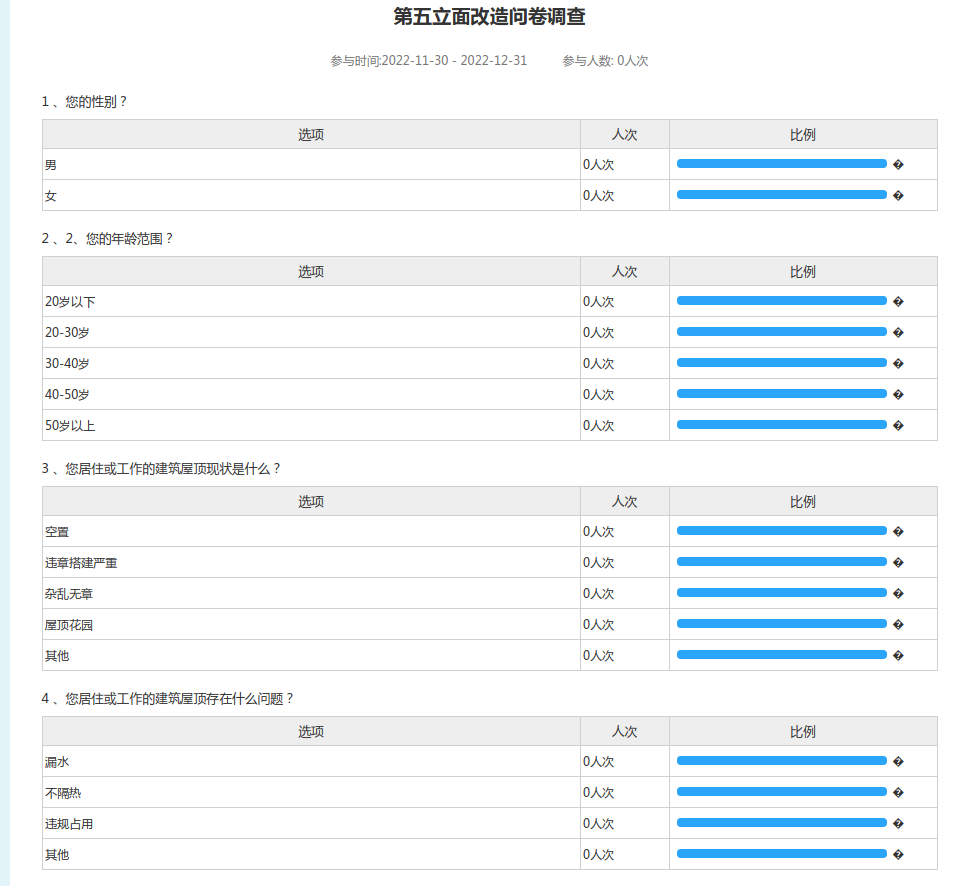Click the 人次 count for 50岁以上
This screenshot has height=886, width=964.
click(599, 426)
